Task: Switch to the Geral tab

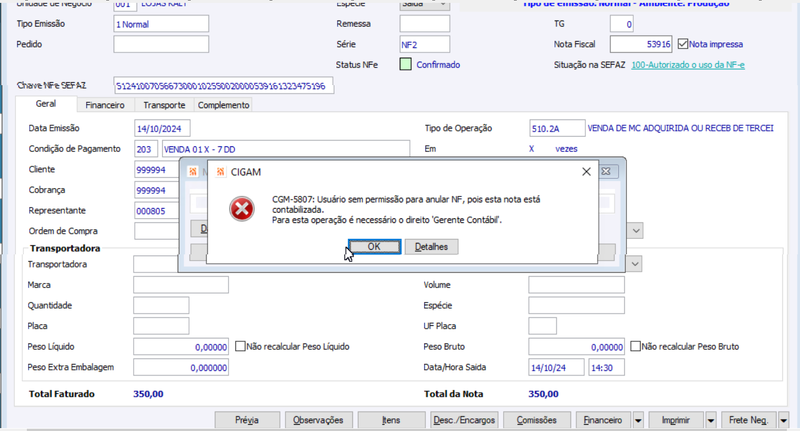Action: click(46, 104)
